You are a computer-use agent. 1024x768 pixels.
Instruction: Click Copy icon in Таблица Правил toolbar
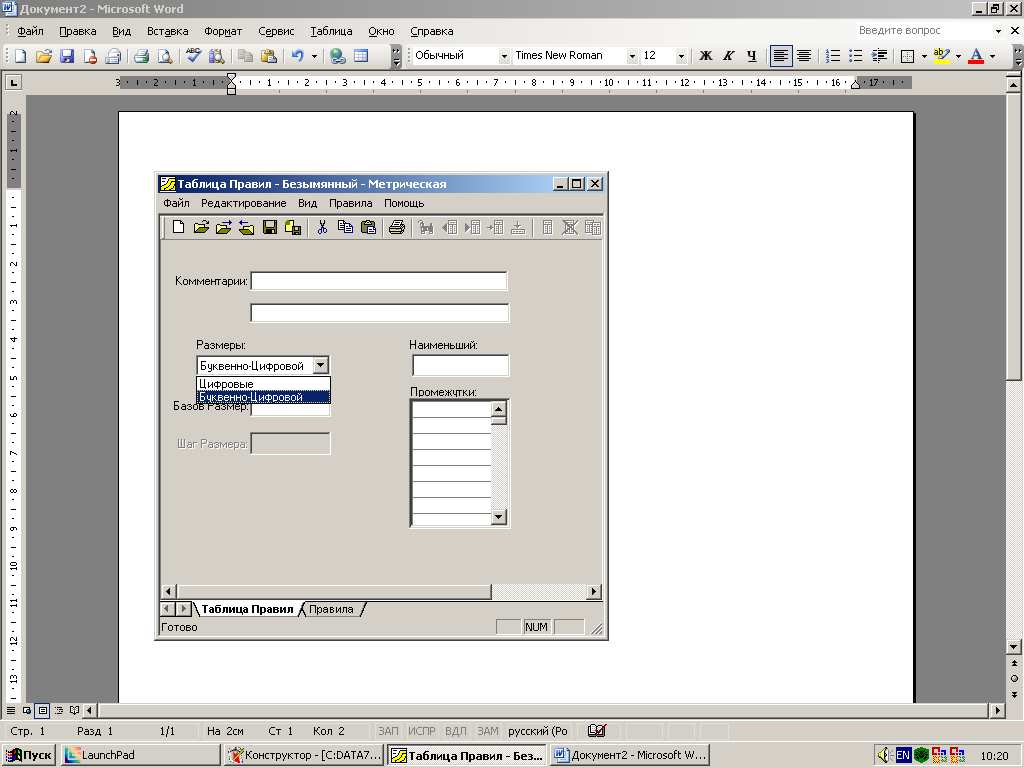(345, 227)
